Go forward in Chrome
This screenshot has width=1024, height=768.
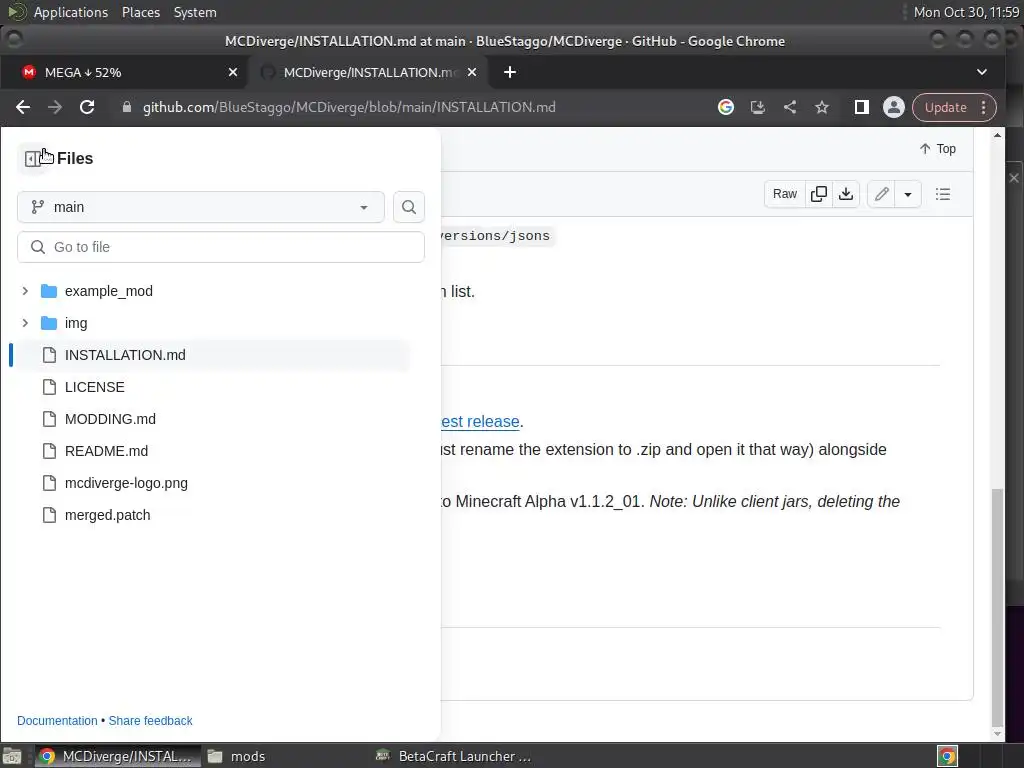55,107
